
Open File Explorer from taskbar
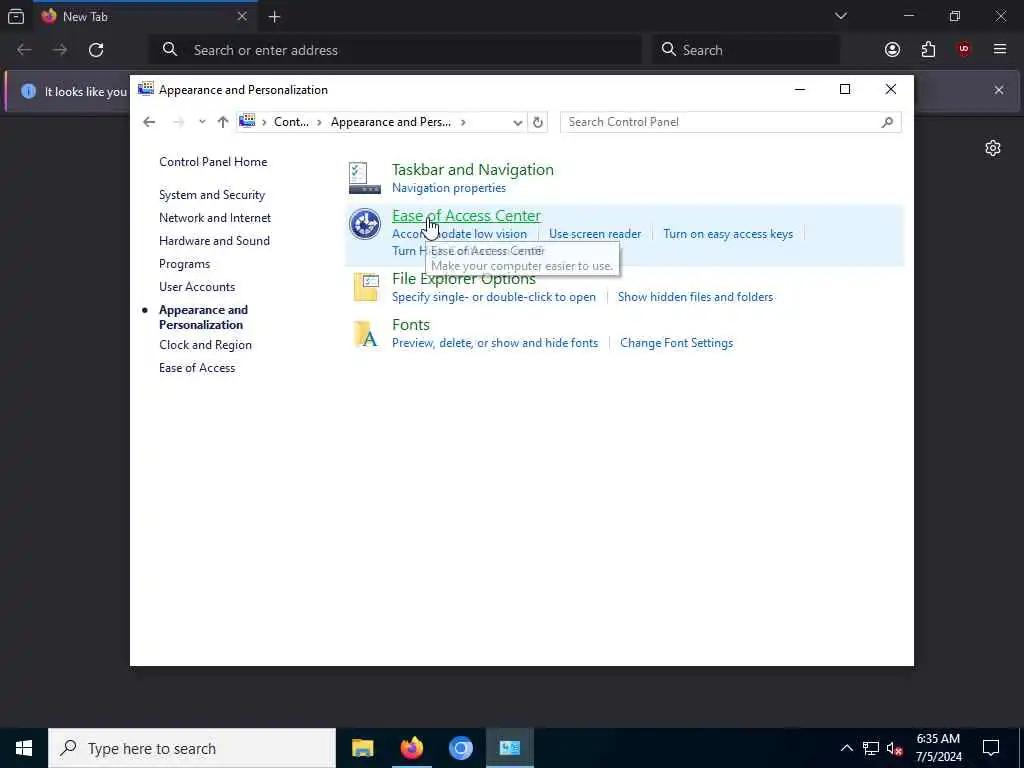pos(362,748)
